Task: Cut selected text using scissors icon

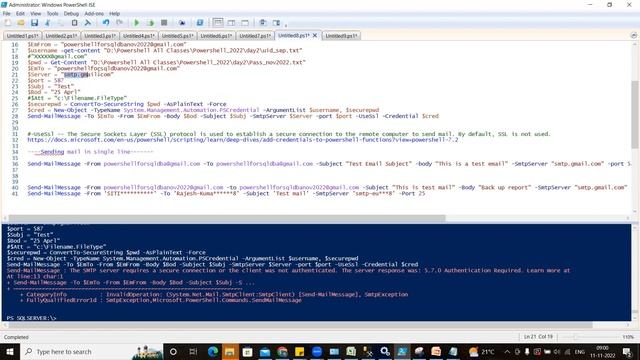Action: click(x=47, y=23)
